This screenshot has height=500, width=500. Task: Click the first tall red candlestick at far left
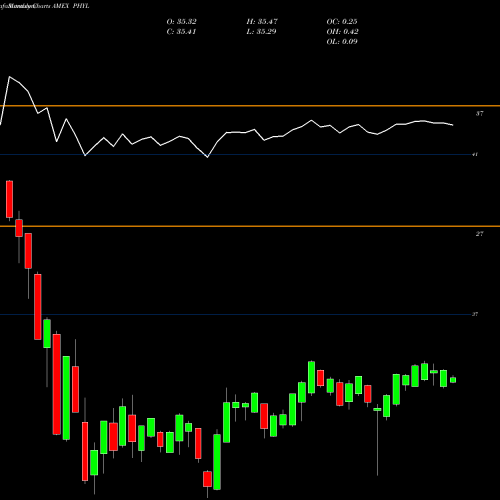pos(9,199)
